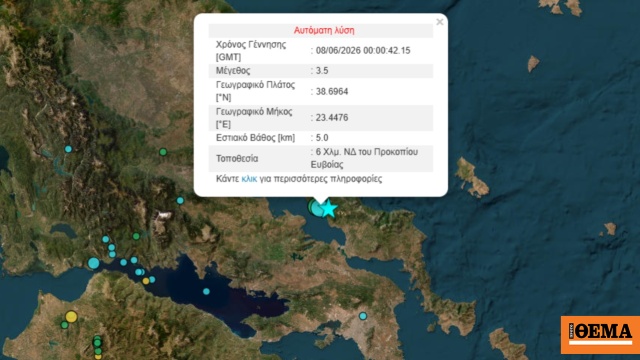
Task: Click the 'Γεωγραφικό Πλάτος [°N]' label
Action: pos(255,91)
